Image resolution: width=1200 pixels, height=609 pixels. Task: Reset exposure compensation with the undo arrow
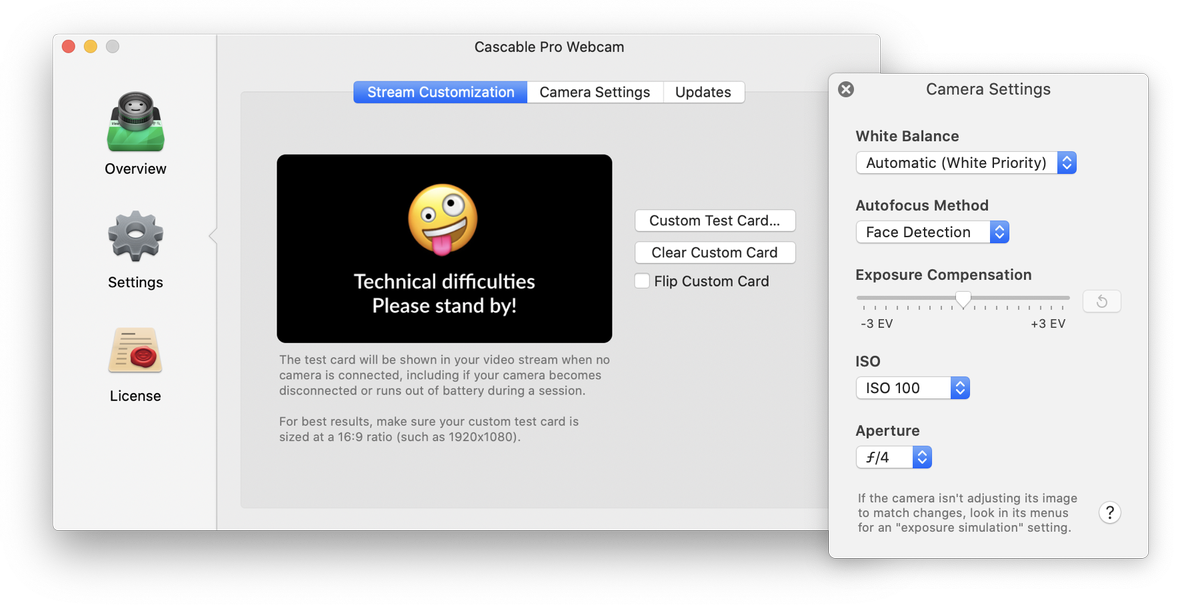click(1102, 301)
